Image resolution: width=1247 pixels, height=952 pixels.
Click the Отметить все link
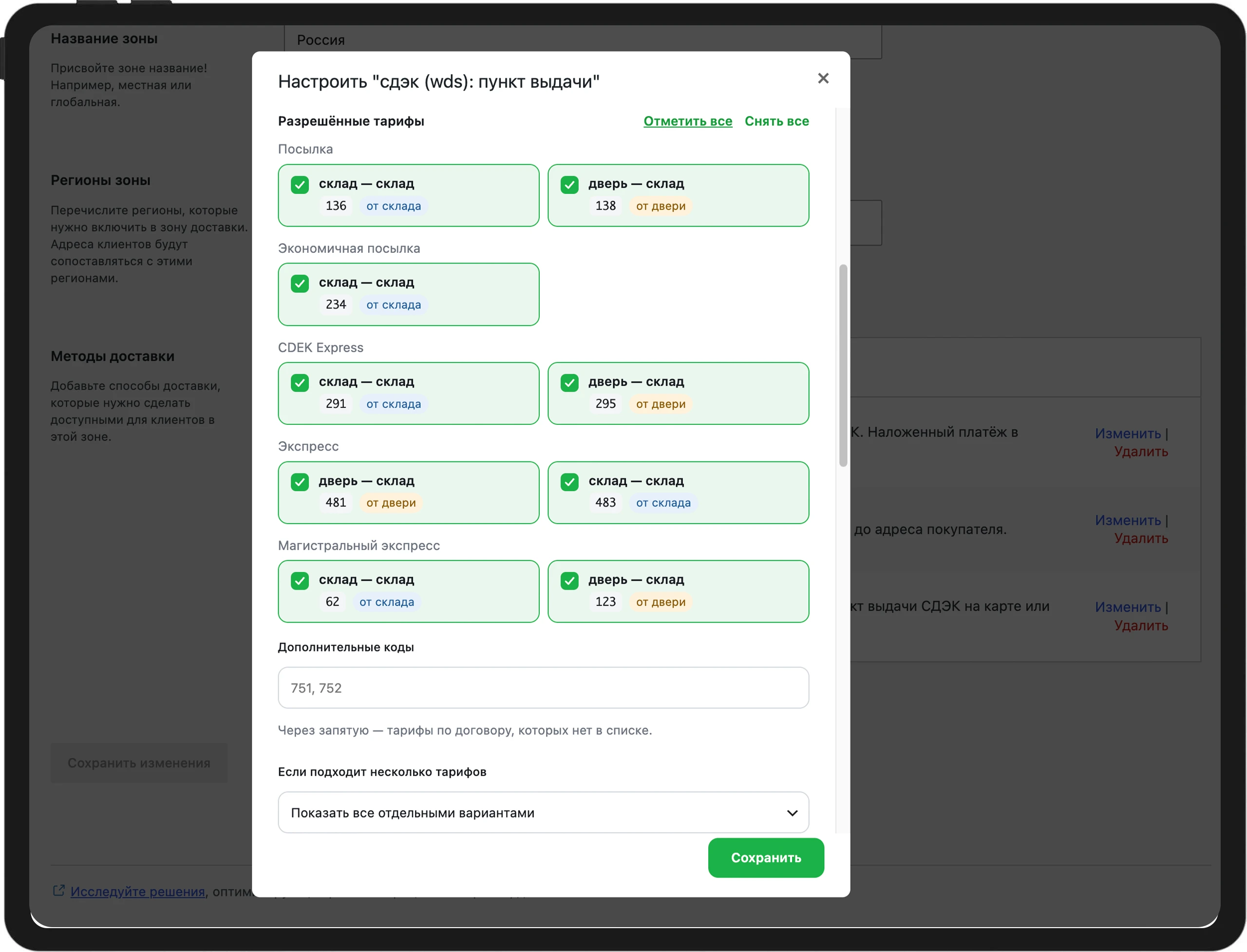point(688,121)
